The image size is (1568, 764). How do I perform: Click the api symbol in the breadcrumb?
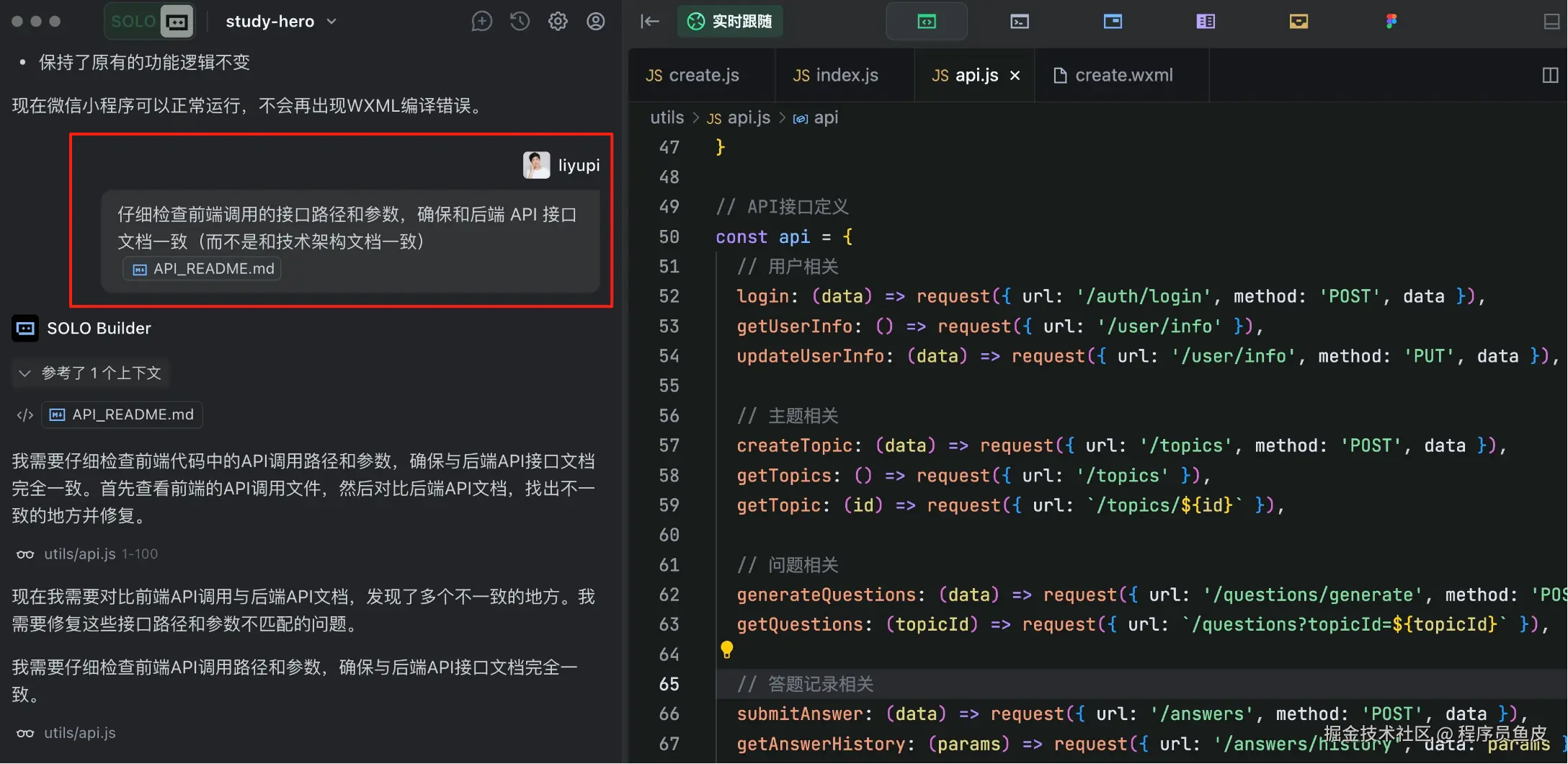click(816, 117)
